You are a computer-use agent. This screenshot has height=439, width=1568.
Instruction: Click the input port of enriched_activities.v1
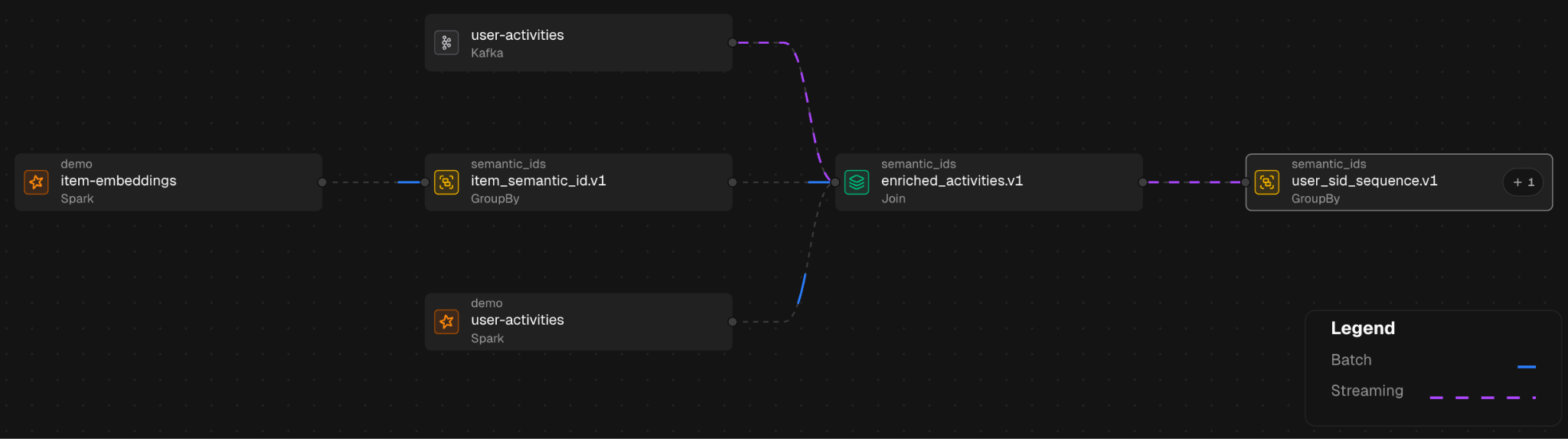pyautogui.click(x=835, y=182)
